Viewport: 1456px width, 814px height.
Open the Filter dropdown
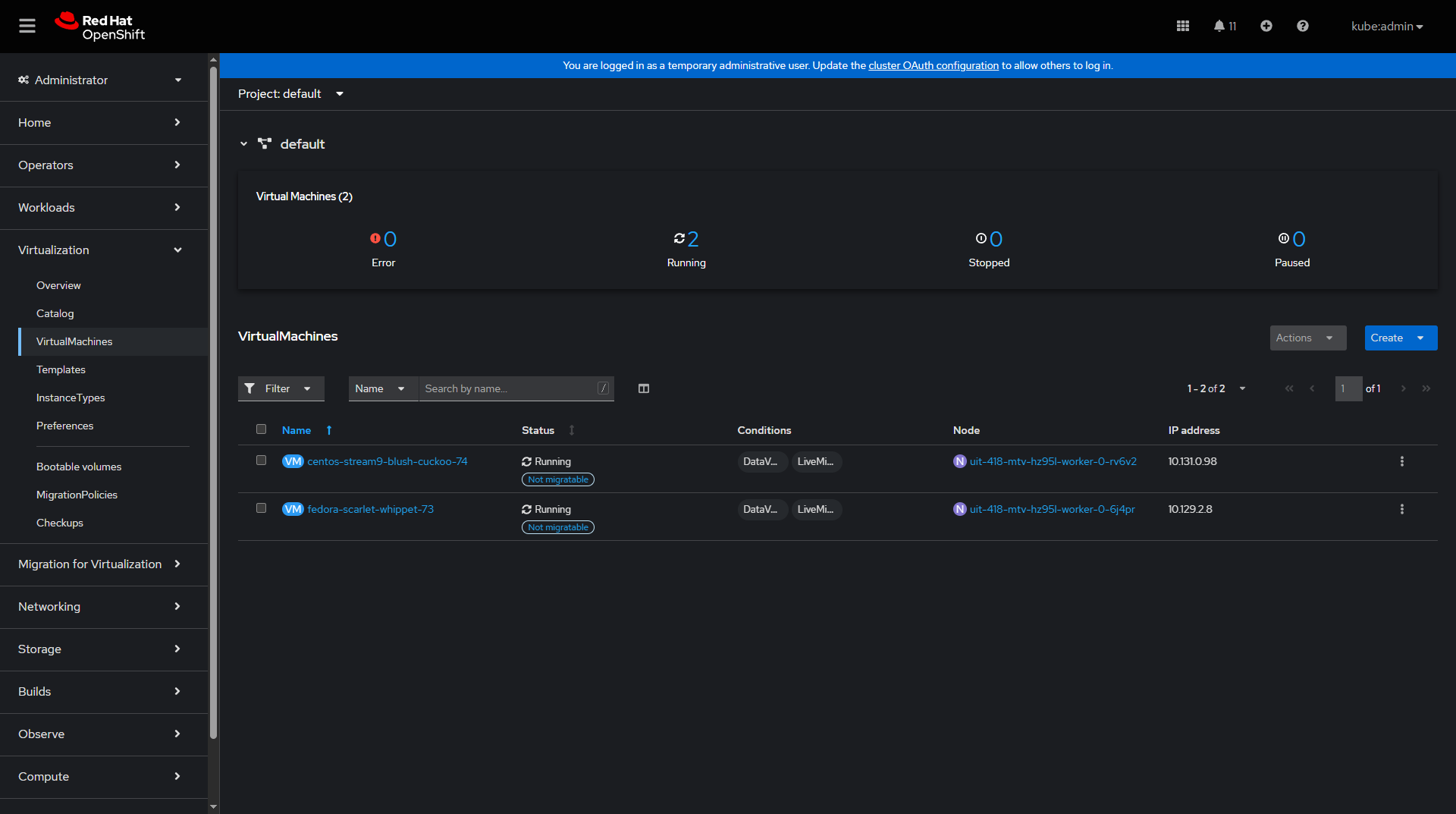(x=281, y=388)
